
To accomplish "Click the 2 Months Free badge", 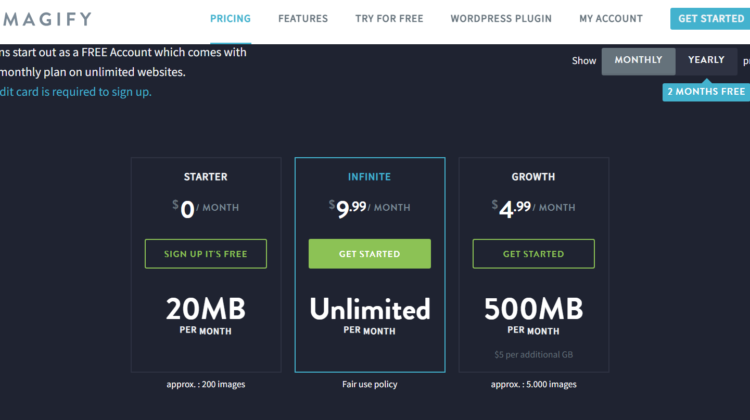I will pyautogui.click(x=706, y=92).
